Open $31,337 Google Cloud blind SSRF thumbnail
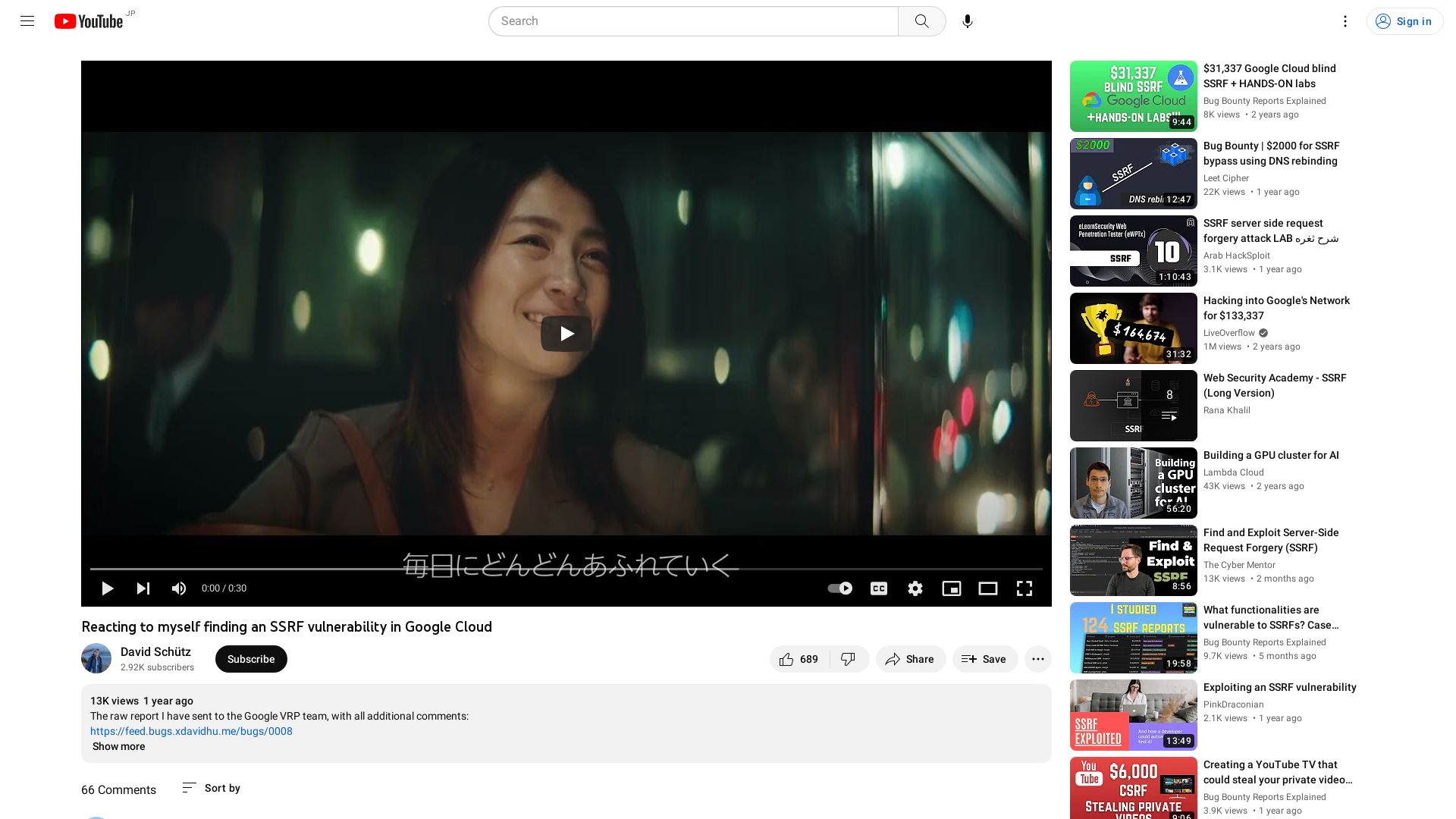The height and width of the screenshot is (819, 1456). 1133,96
